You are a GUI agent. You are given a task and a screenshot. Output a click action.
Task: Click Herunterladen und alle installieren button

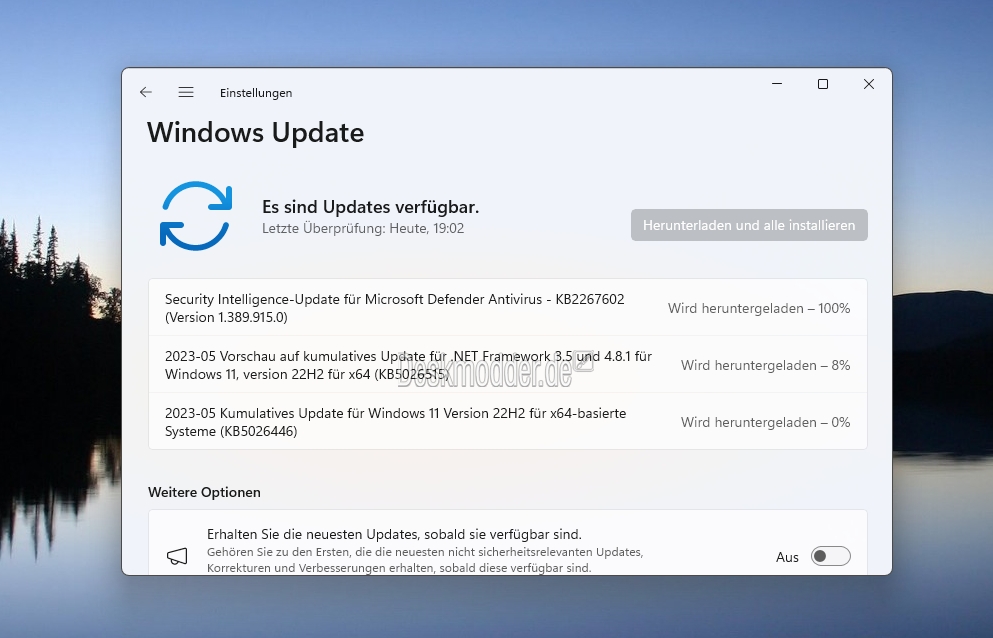coord(749,225)
